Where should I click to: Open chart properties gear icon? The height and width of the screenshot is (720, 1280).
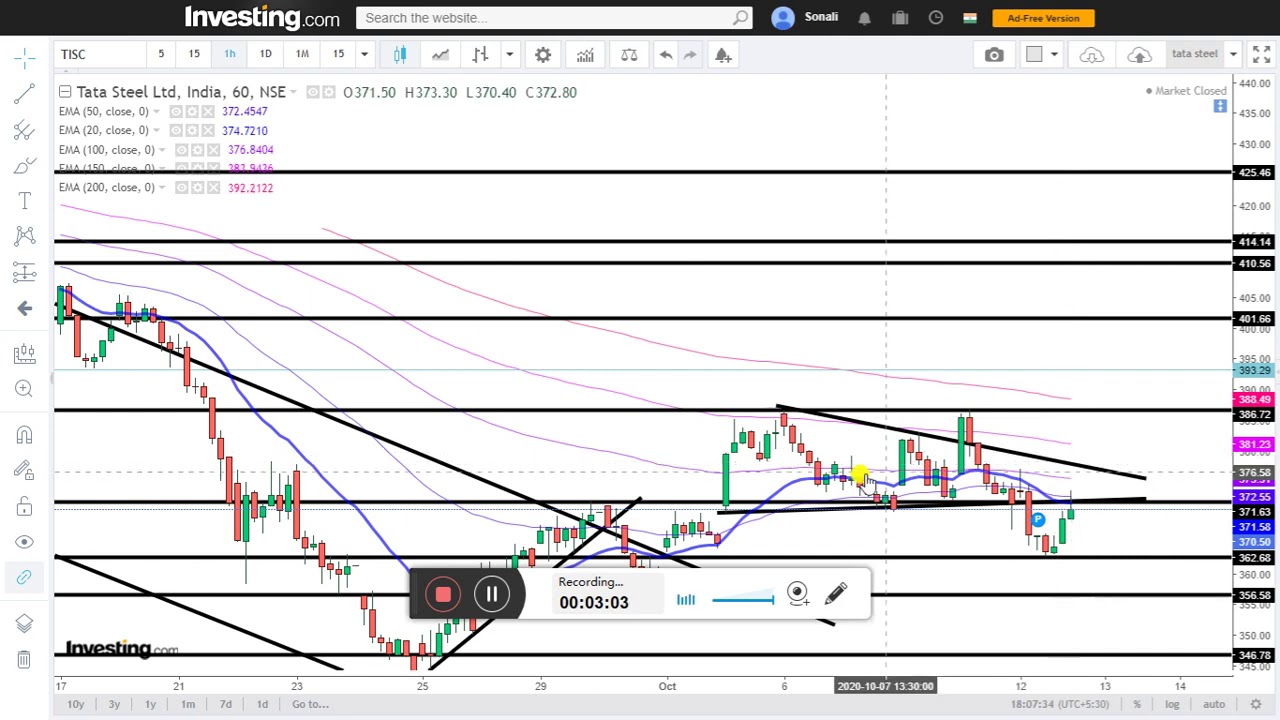(543, 55)
